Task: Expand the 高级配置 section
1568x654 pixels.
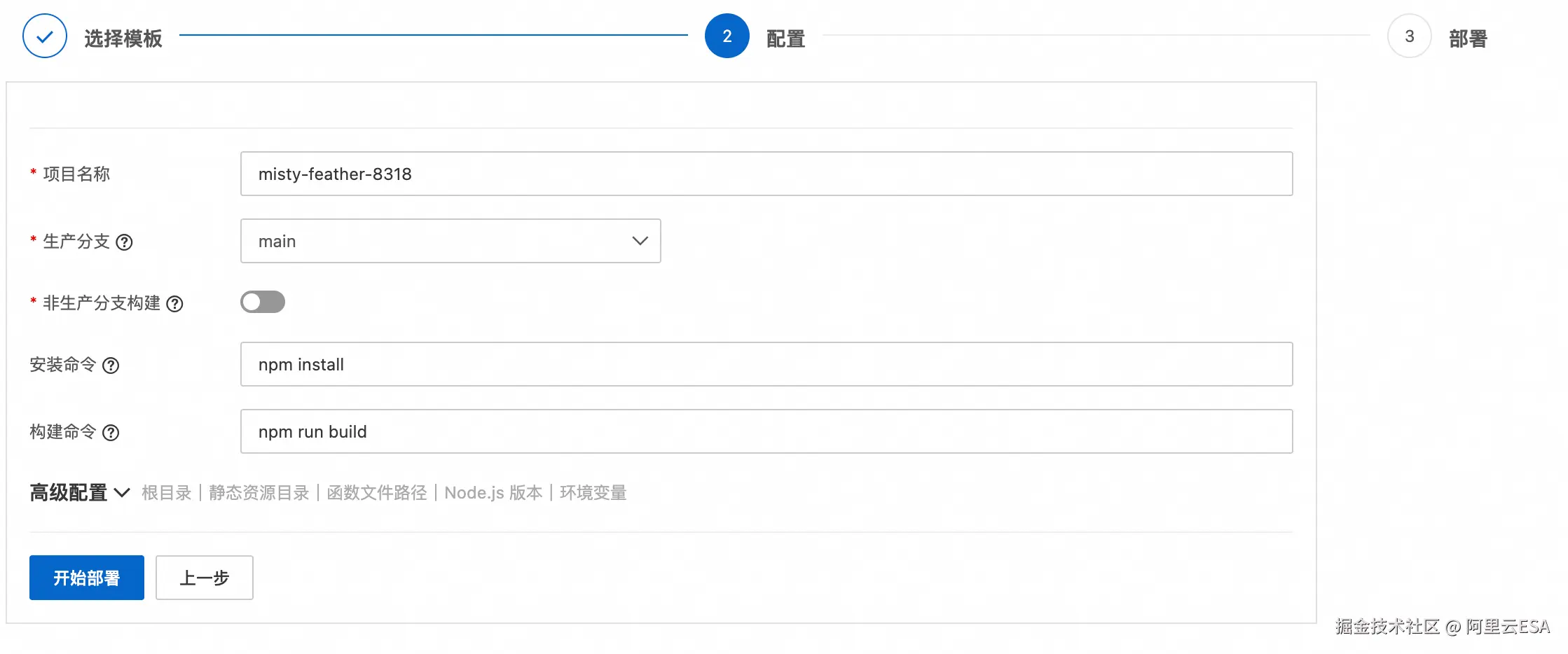Action: coord(79,493)
